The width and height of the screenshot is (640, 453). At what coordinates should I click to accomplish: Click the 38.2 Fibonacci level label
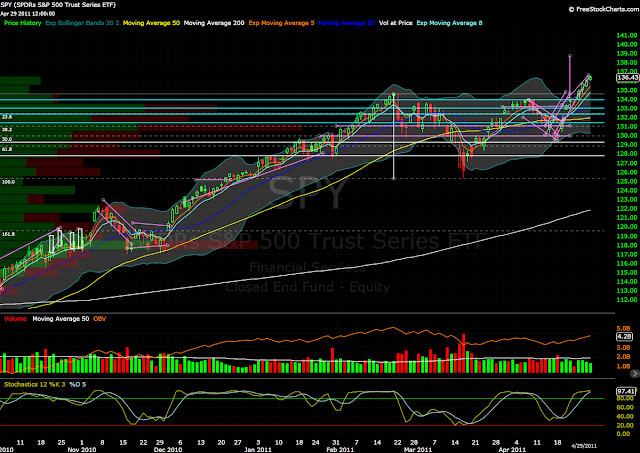tap(7, 129)
